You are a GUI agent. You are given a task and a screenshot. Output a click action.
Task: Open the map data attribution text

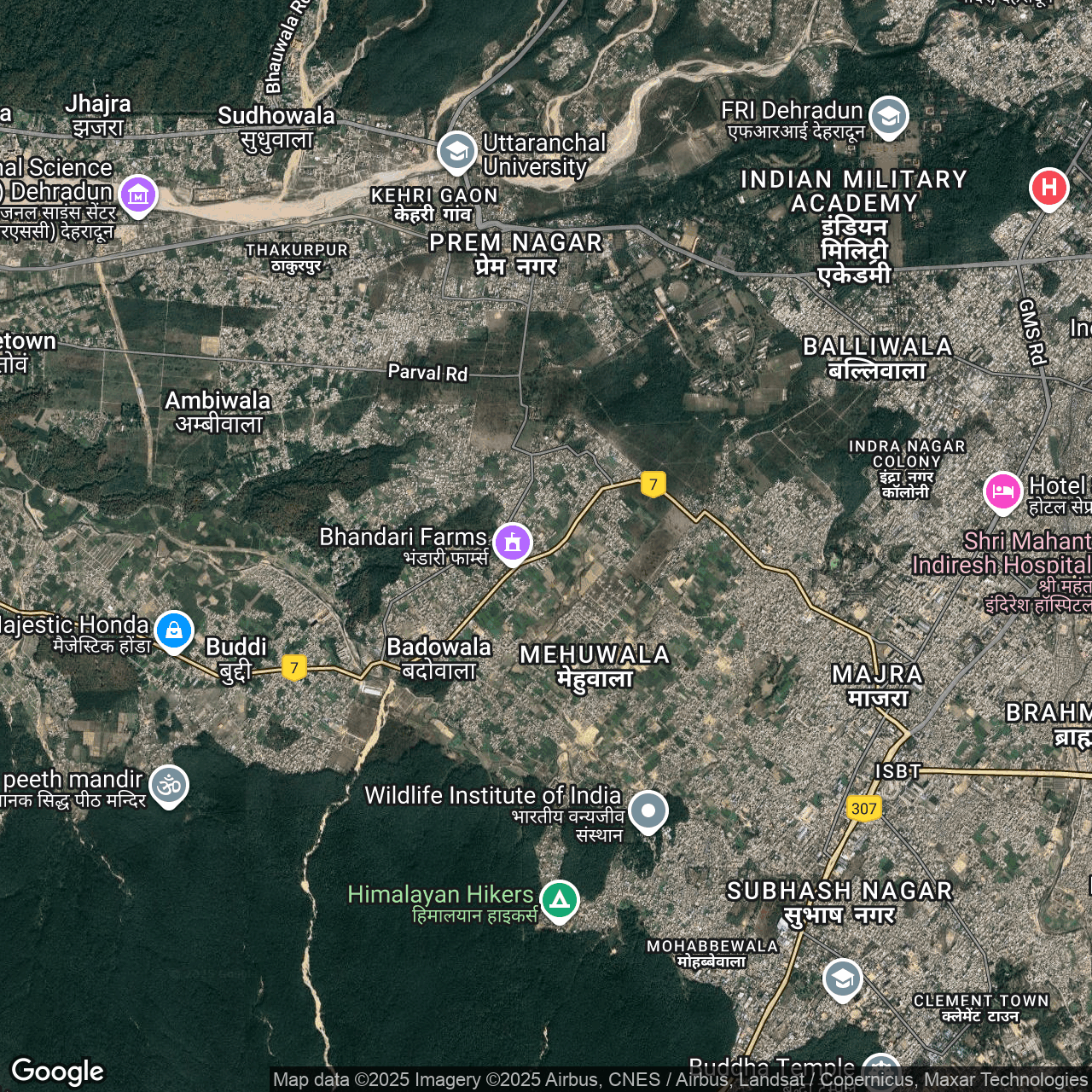pos(679,1080)
